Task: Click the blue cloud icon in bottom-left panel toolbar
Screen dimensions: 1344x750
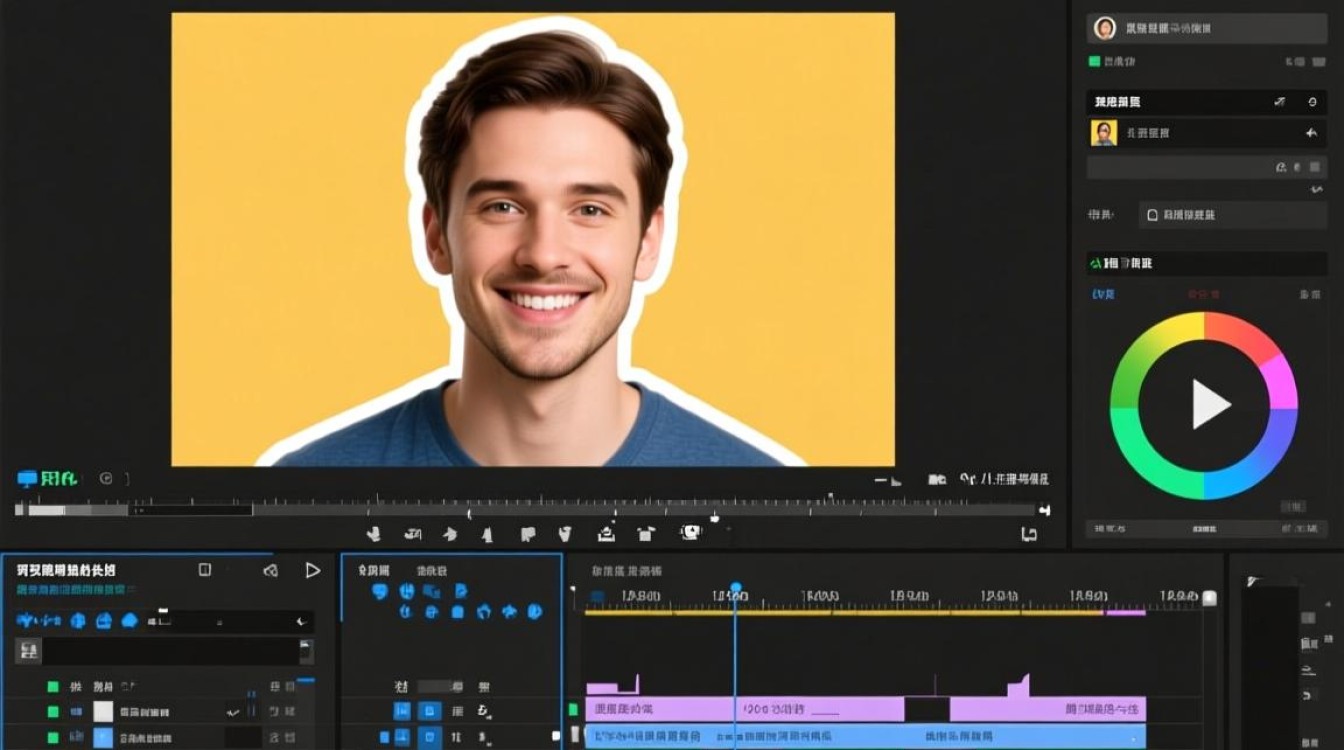Action: click(129, 621)
